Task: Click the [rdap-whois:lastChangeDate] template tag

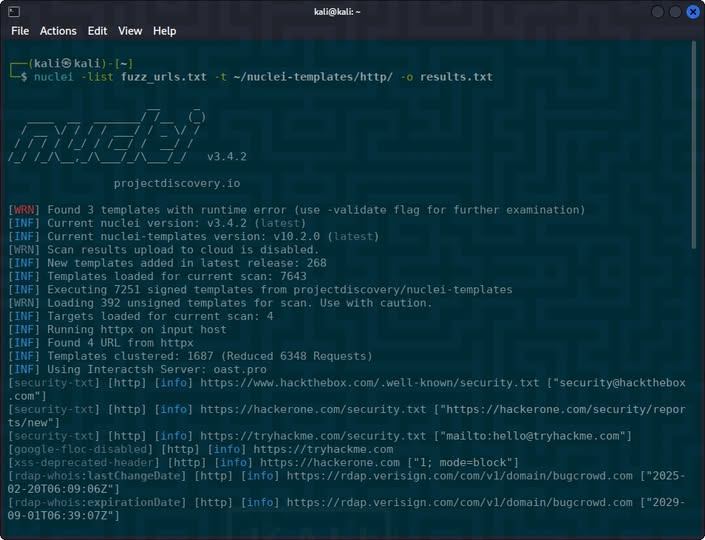Action: click(x=97, y=476)
